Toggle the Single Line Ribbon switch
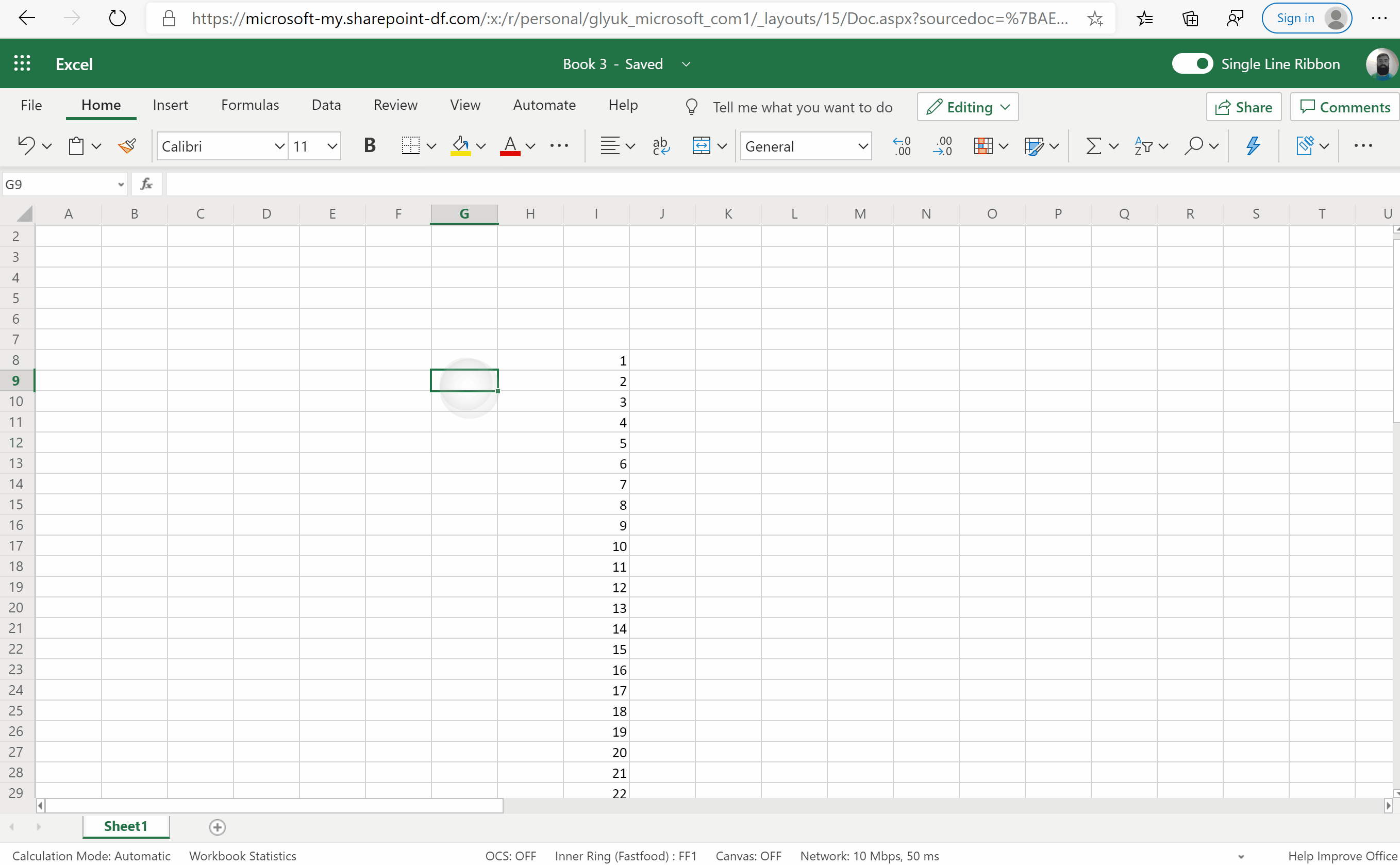The width and height of the screenshot is (1400, 865). [x=1192, y=63]
